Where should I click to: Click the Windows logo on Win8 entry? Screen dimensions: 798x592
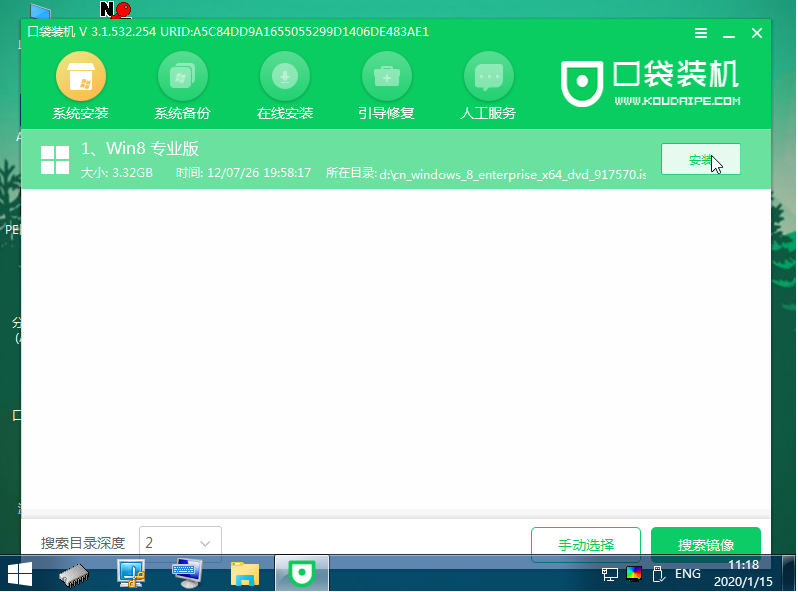point(54,160)
